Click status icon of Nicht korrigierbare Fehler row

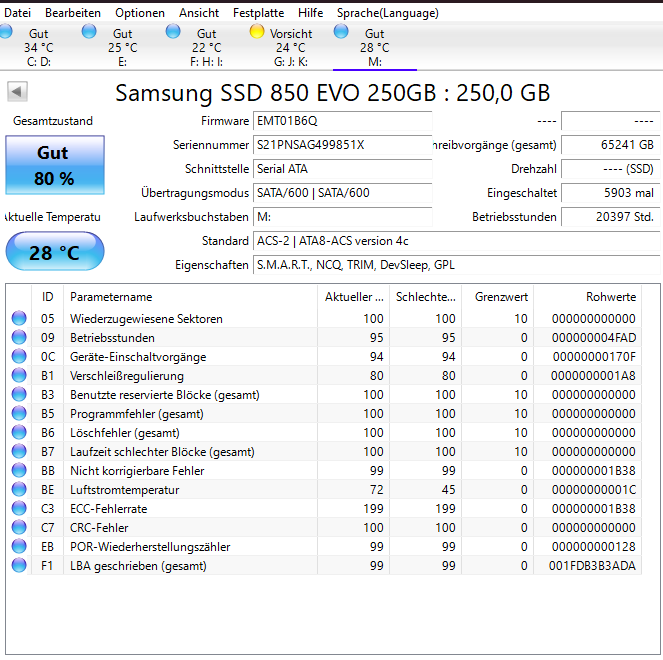(19, 471)
